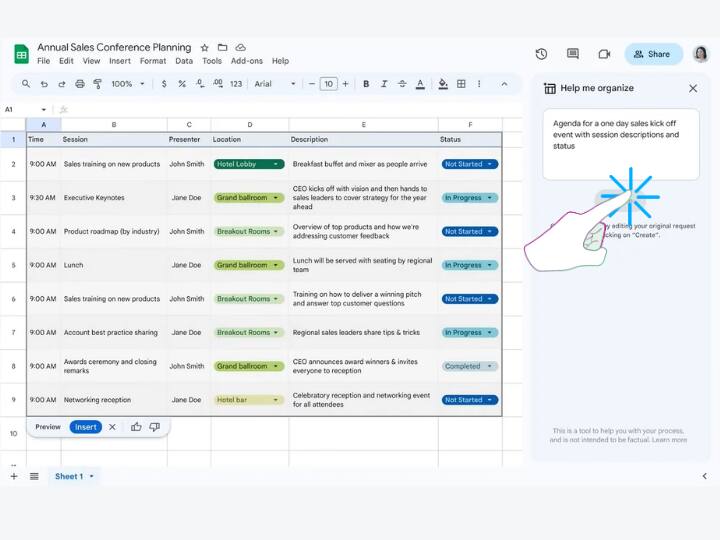Click the move-to-folder icon beside the title
This screenshot has height=540, width=720.
[x=223, y=47]
